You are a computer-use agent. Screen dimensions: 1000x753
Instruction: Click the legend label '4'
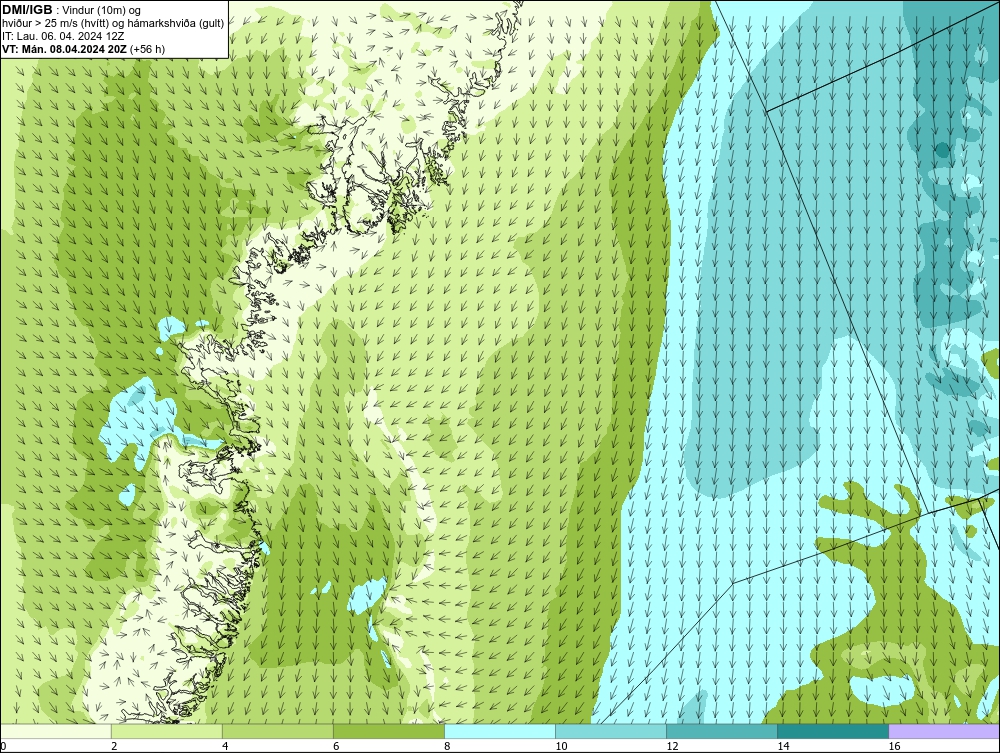tap(225, 746)
